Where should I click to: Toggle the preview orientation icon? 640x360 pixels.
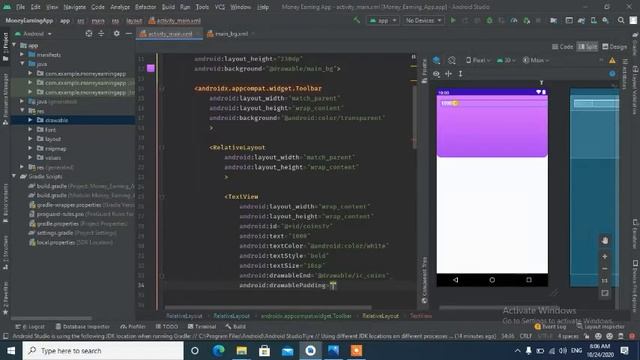coord(451,60)
